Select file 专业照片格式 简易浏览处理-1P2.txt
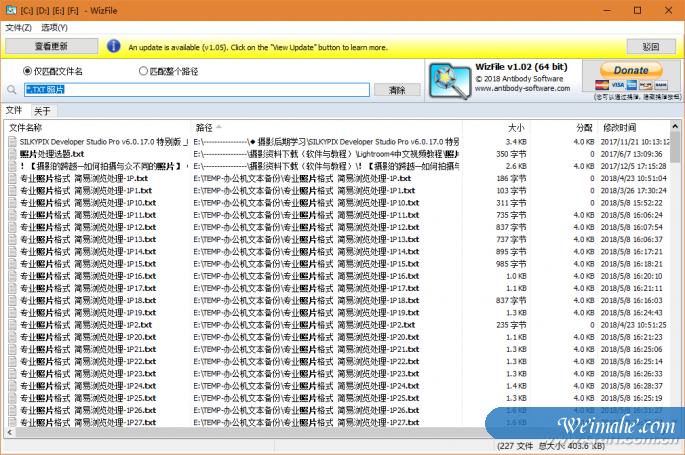Image resolution: width=685 pixels, height=455 pixels. (x=86, y=325)
